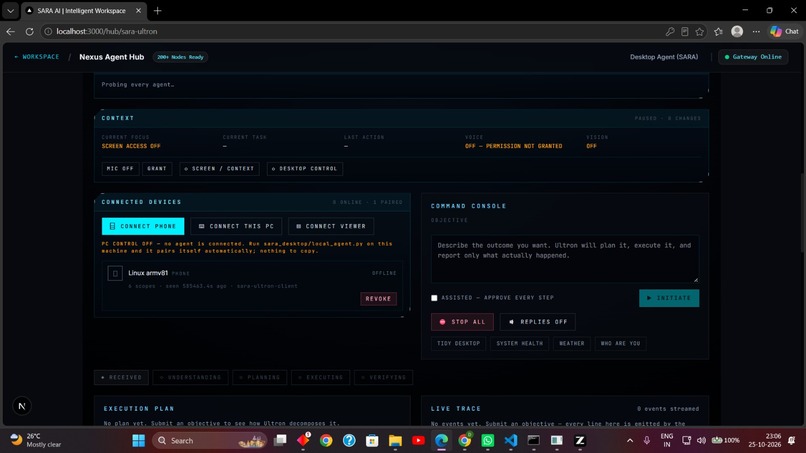Revoke the Linux armv8l device

click(x=378, y=299)
